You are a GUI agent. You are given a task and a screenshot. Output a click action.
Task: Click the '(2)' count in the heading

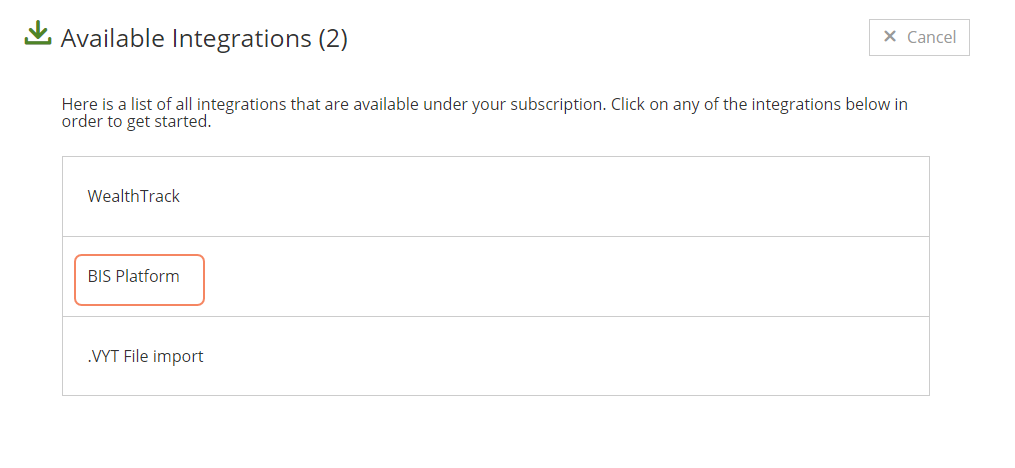point(333,39)
